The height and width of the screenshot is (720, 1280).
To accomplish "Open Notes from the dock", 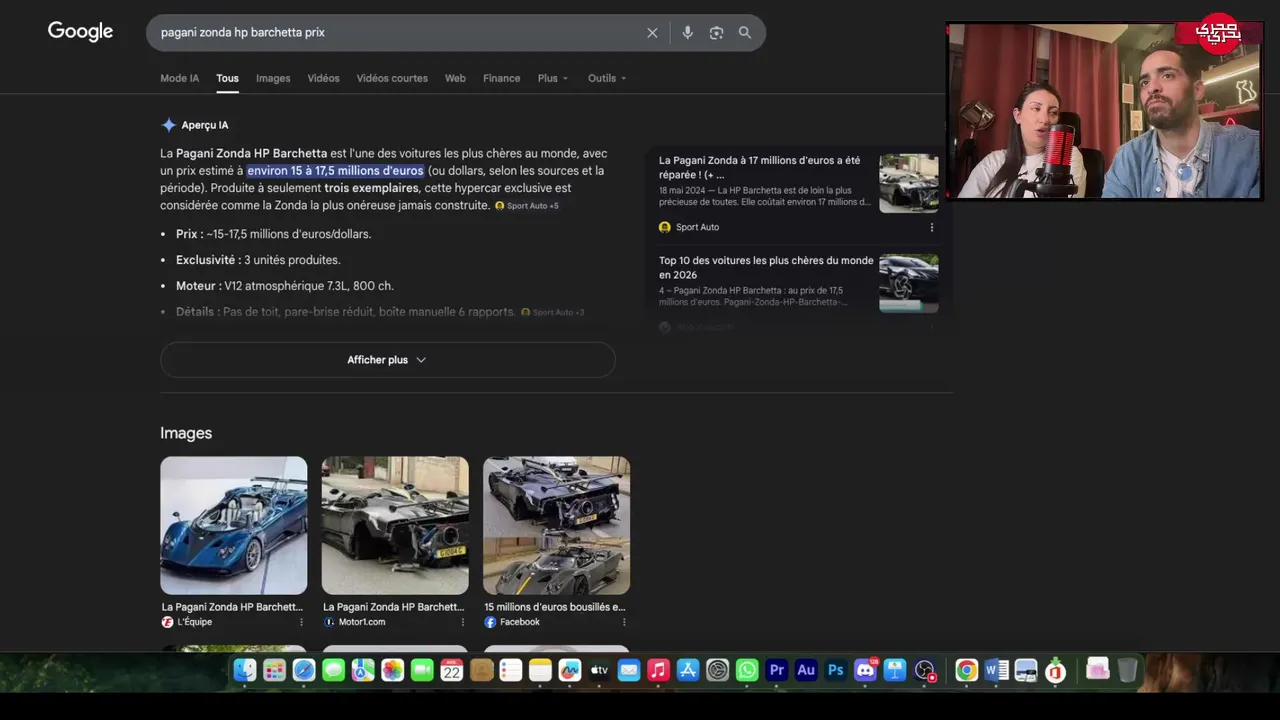I will click(x=540, y=671).
